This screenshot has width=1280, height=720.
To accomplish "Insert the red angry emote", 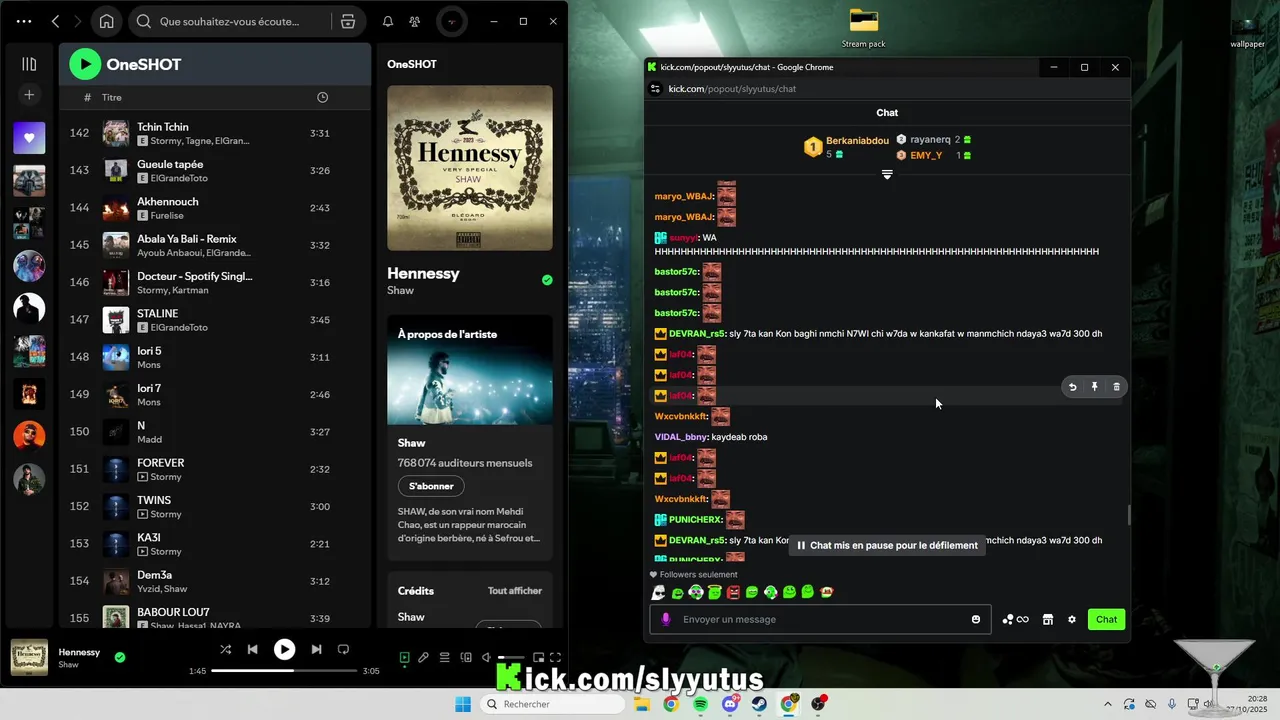I will [x=733, y=592].
